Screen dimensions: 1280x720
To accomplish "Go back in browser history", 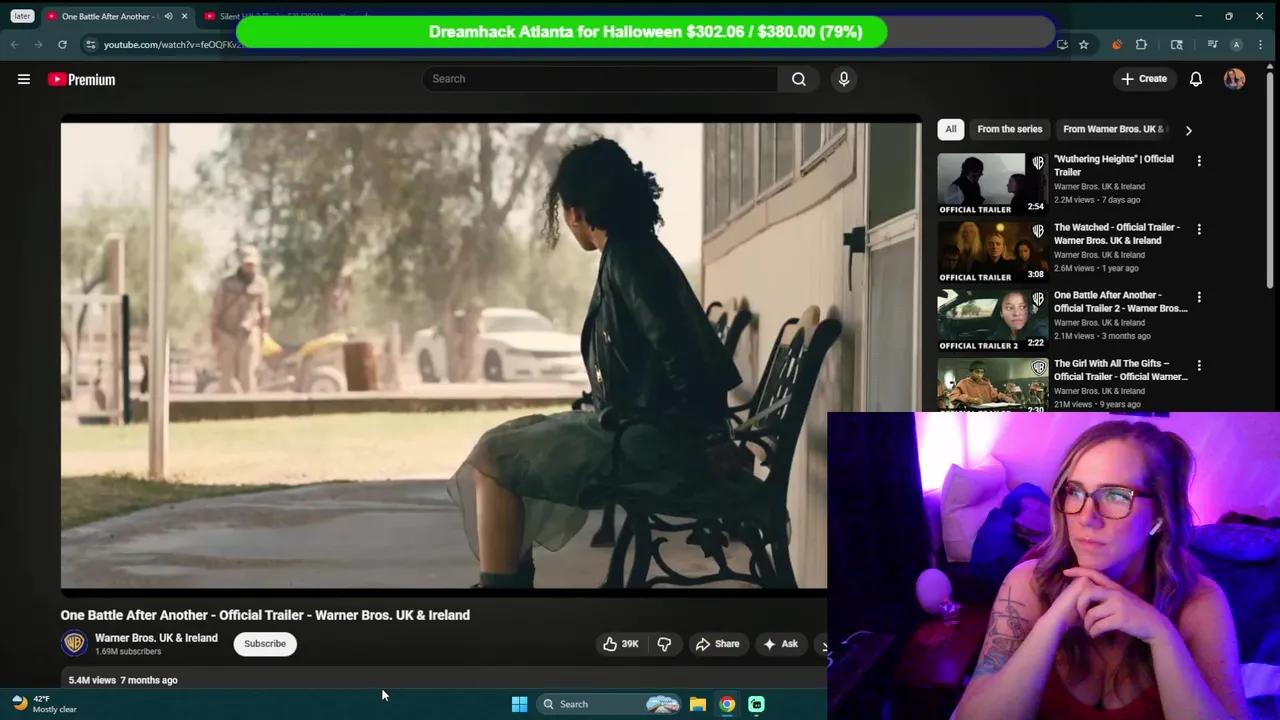I will pos(14,44).
